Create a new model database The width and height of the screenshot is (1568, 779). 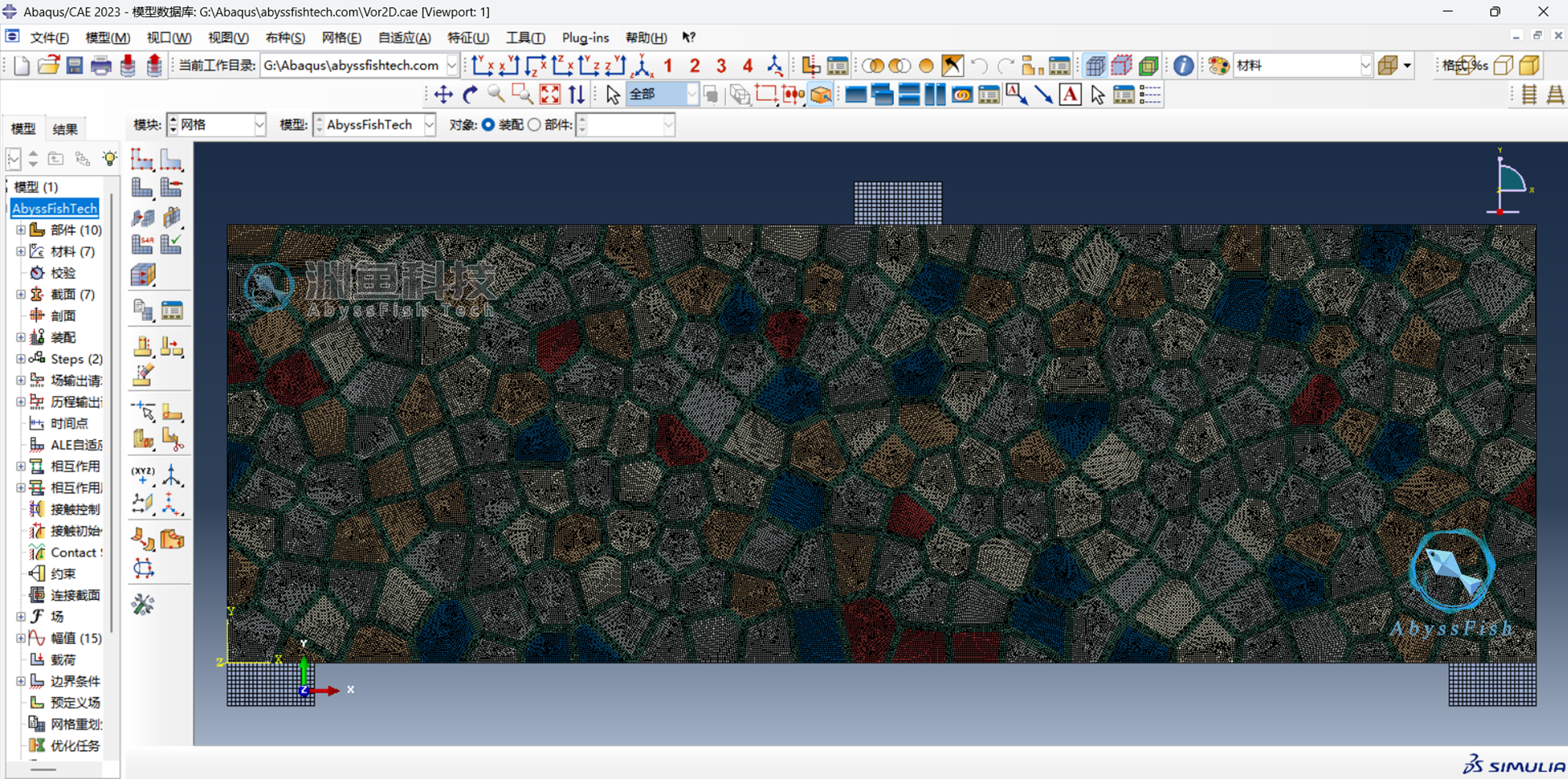pyautogui.click(x=22, y=66)
